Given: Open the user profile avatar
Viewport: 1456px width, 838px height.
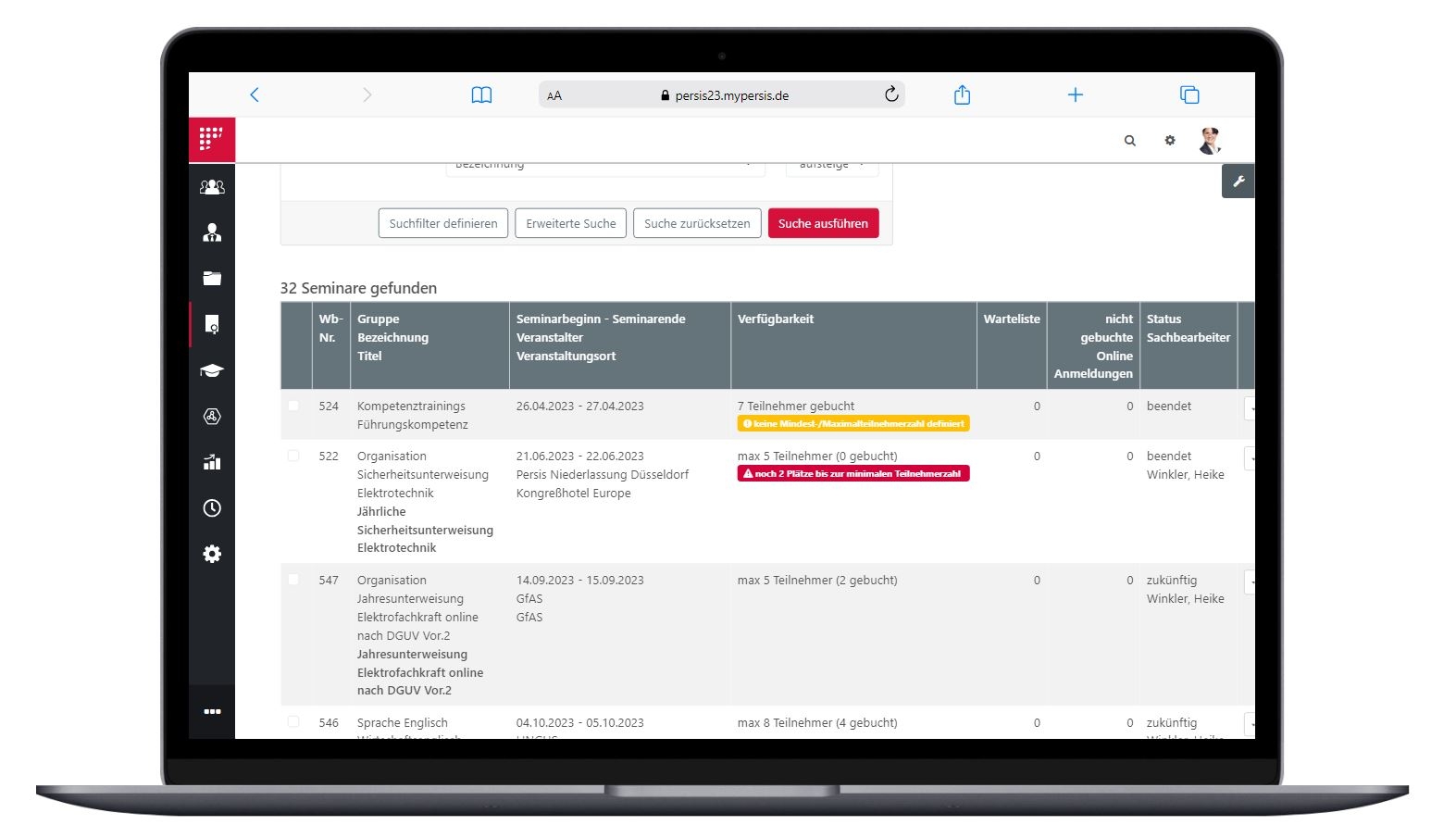Looking at the screenshot, I should pyautogui.click(x=1210, y=141).
